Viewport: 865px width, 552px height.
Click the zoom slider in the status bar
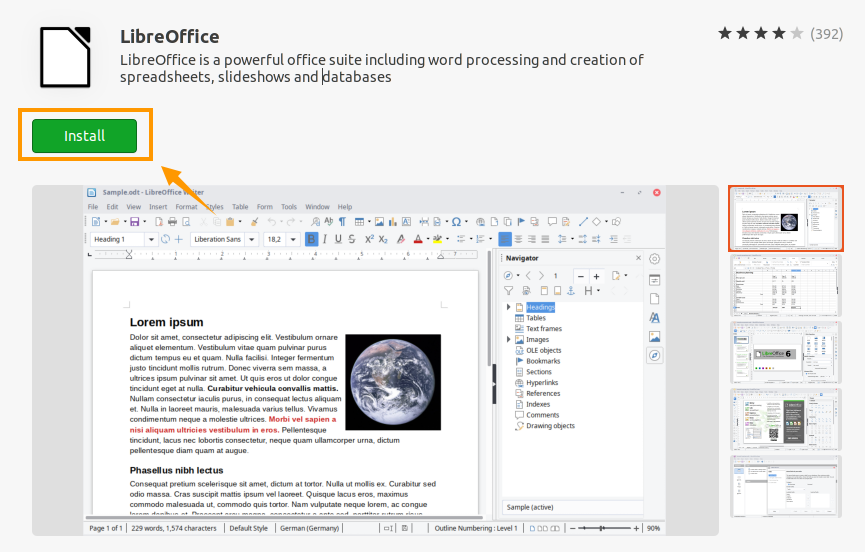pos(600,528)
